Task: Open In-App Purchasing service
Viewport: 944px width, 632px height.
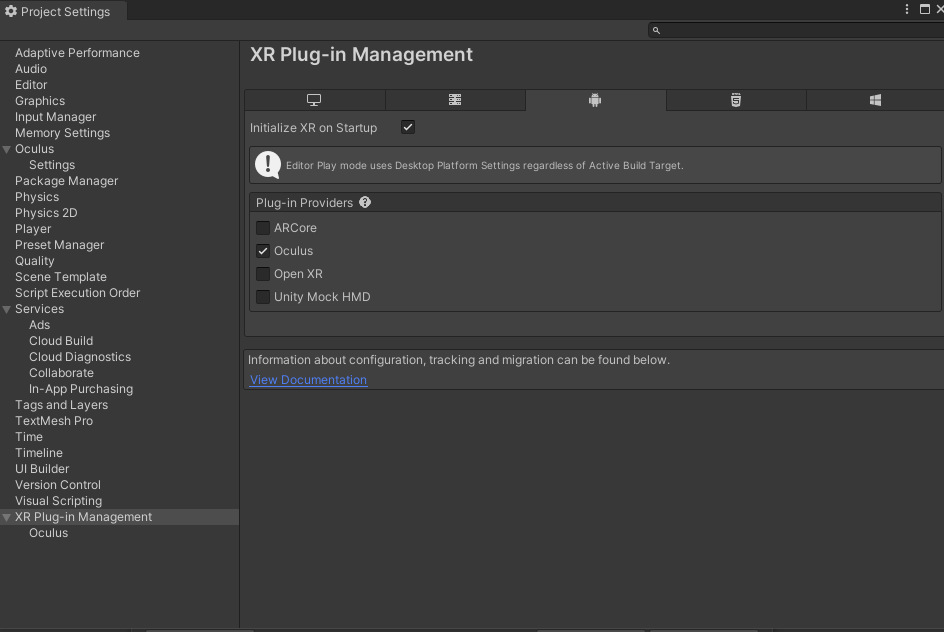Action: click(81, 389)
